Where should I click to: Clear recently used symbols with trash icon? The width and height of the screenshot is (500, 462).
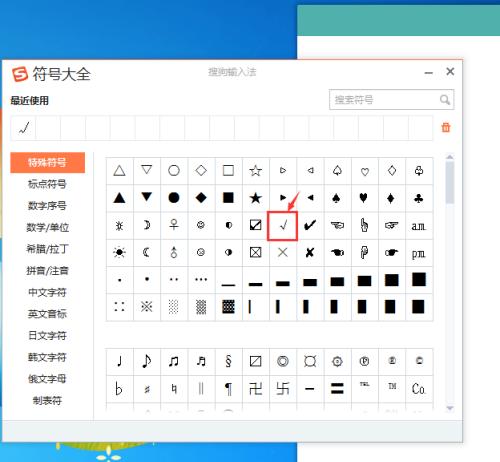coord(446,127)
